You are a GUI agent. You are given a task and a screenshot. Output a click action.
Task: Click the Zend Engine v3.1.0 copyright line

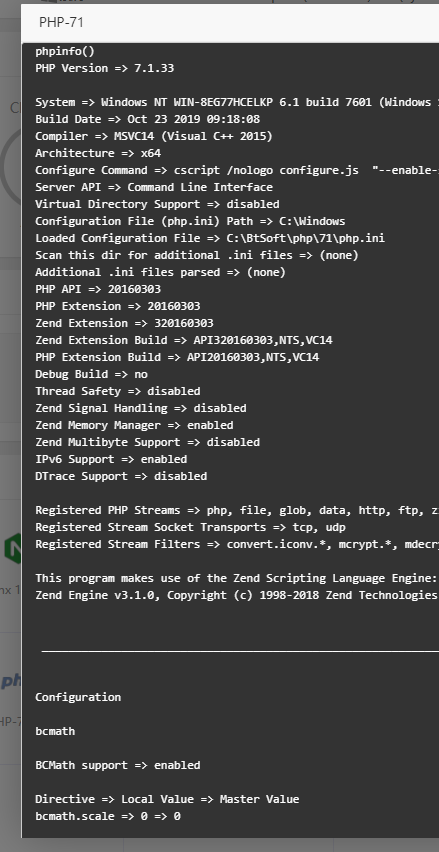click(236, 596)
